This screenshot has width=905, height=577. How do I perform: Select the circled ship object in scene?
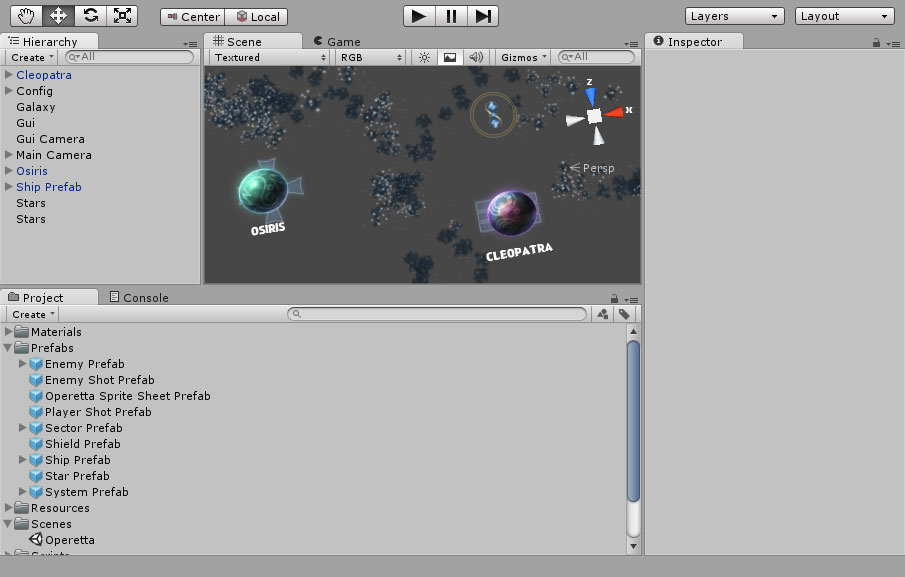(493, 115)
